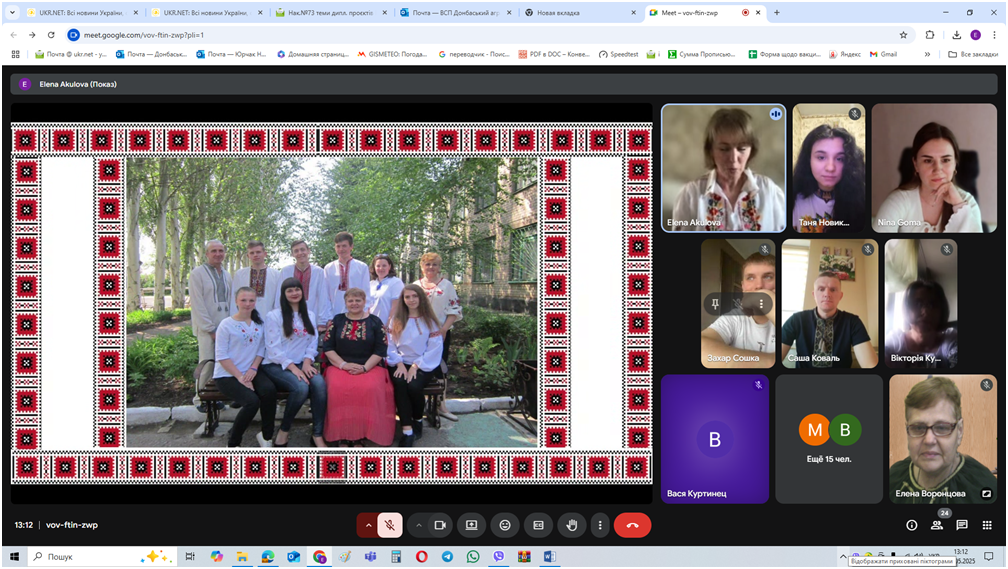Open meeting details info icon
Viewport: 1008px width, 569px height.
pyautogui.click(x=912, y=525)
